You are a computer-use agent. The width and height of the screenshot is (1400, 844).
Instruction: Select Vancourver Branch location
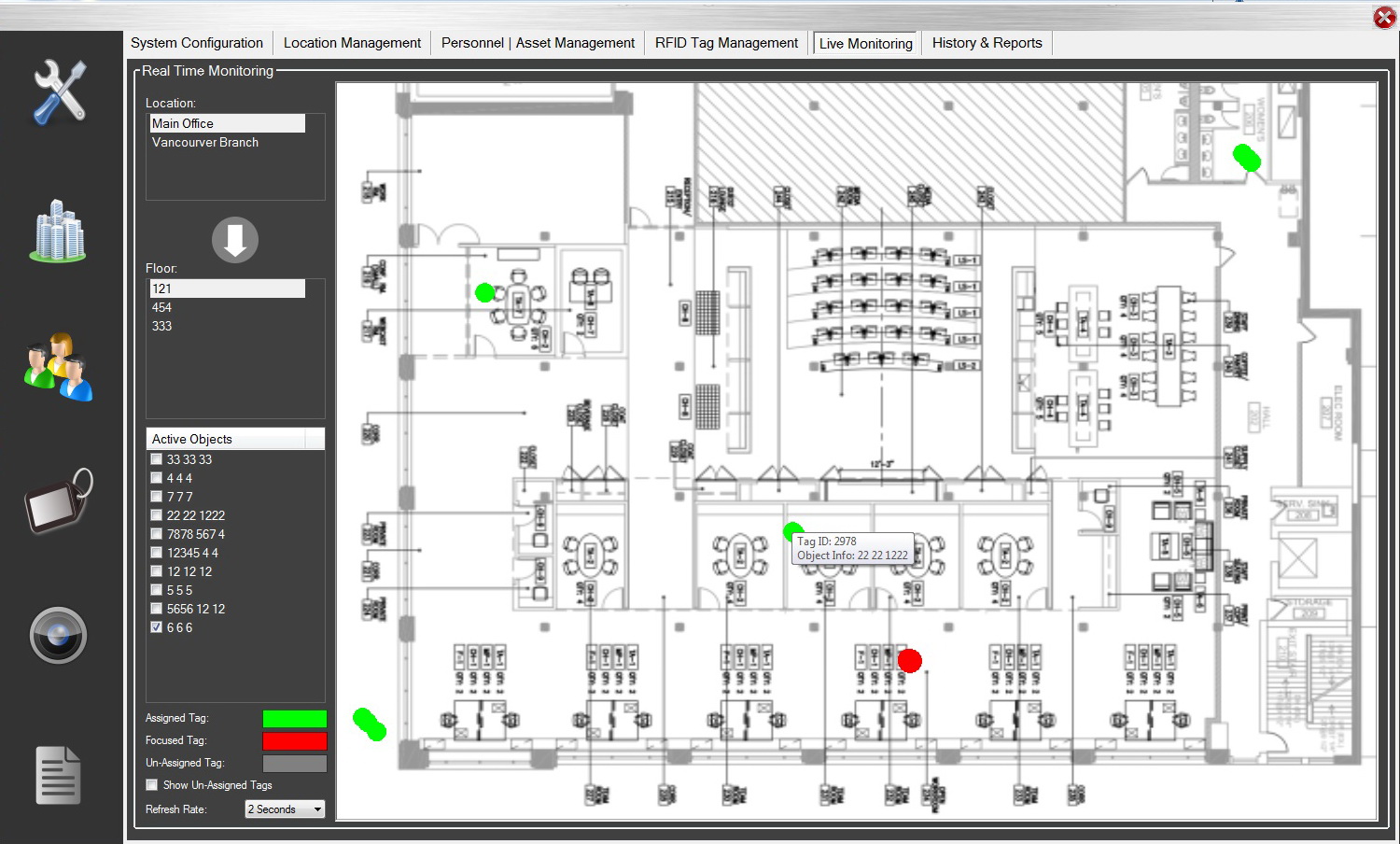(205, 143)
